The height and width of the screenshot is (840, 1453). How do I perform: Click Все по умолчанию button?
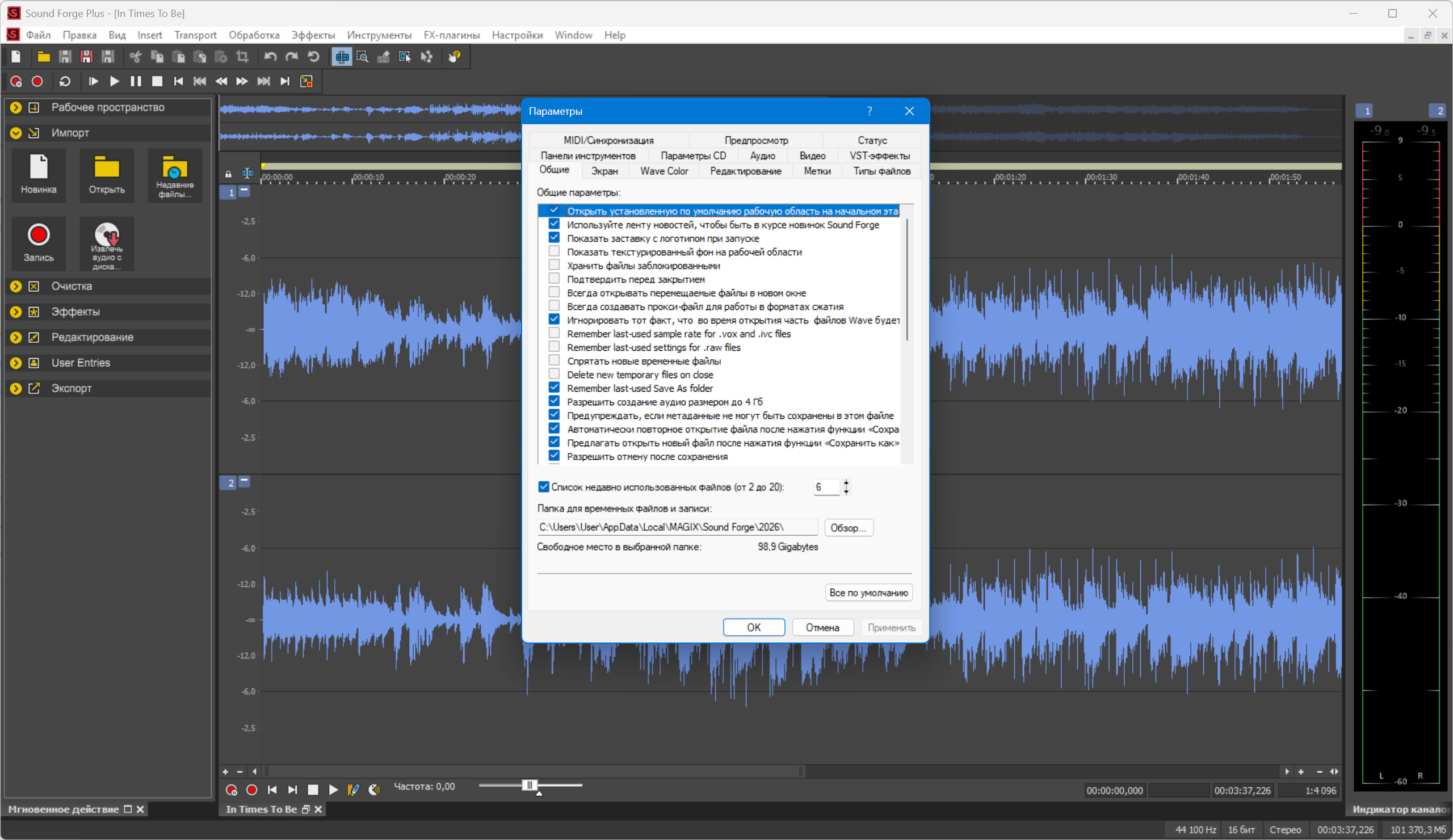coord(869,593)
